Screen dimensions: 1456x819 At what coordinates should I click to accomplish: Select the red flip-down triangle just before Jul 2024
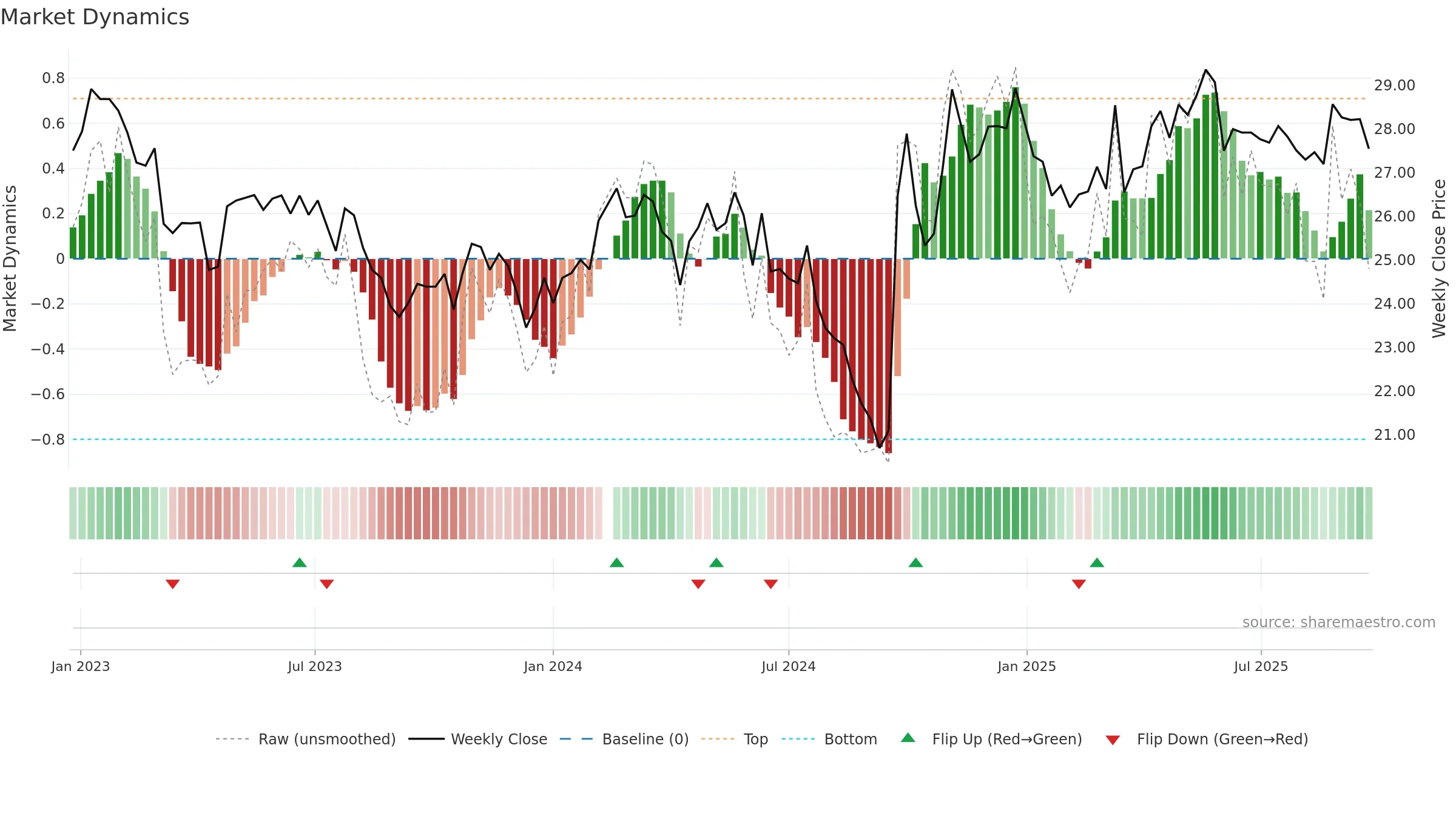(x=771, y=584)
